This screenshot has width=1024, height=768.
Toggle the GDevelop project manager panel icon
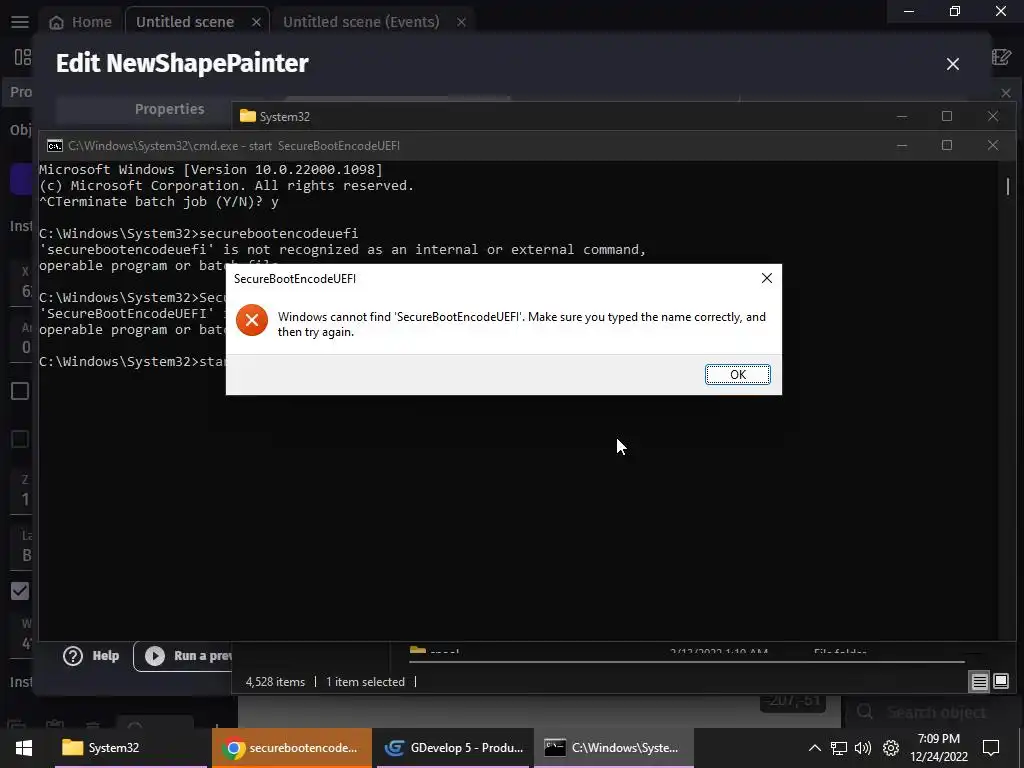click(23, 57)
